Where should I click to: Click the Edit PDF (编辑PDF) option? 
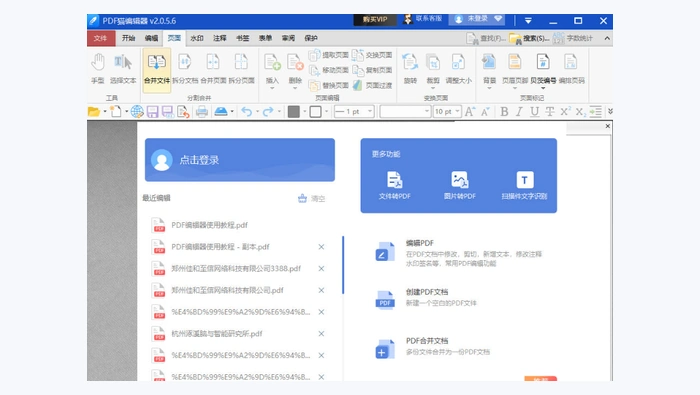458,252
